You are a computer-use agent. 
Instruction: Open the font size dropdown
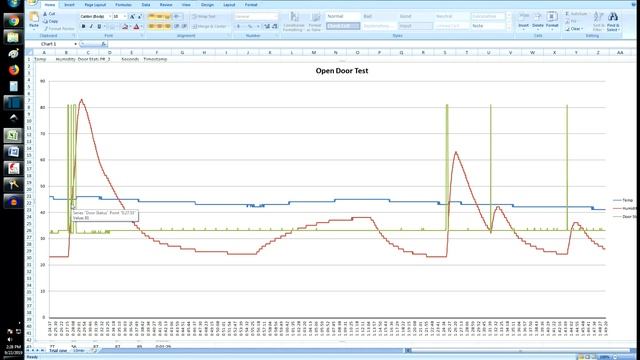click(x=125, y=16)
